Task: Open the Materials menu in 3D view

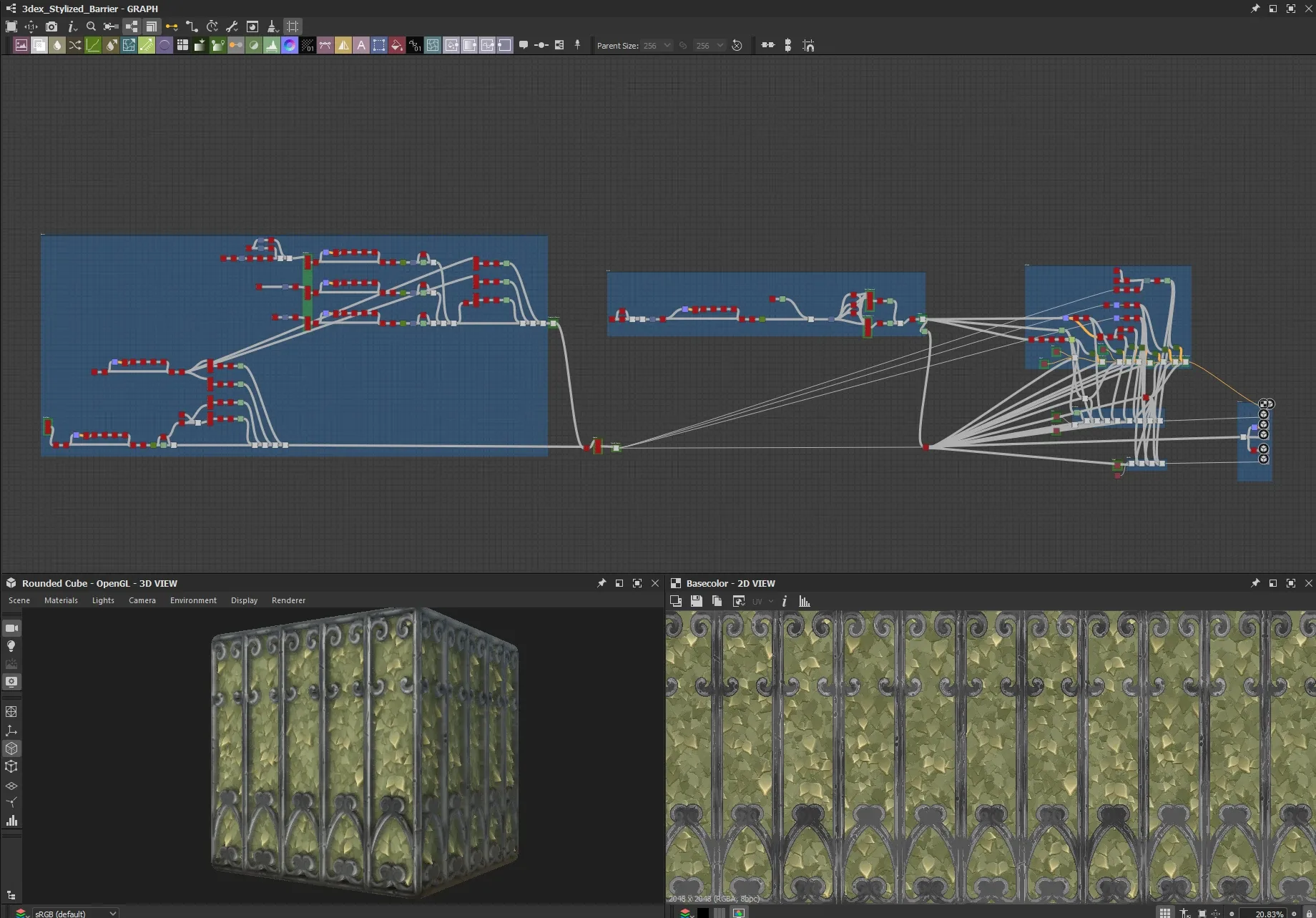Action: pyautogui.click(x=61, y=600)
